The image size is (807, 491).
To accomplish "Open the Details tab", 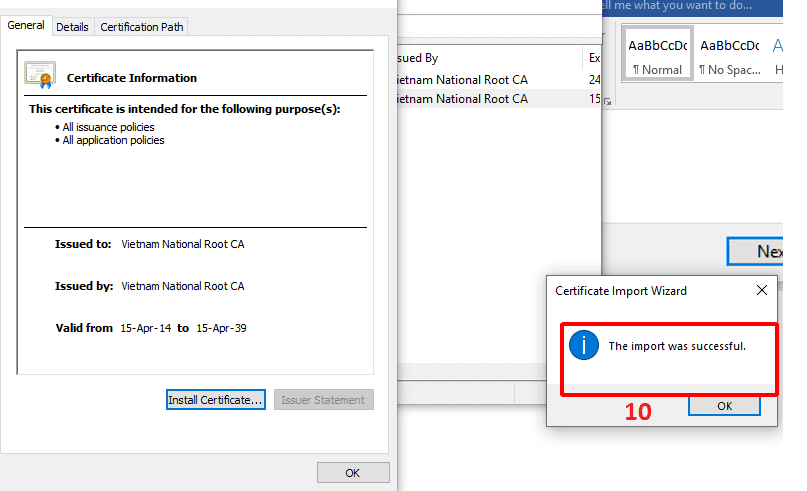I will coord(72,27).
